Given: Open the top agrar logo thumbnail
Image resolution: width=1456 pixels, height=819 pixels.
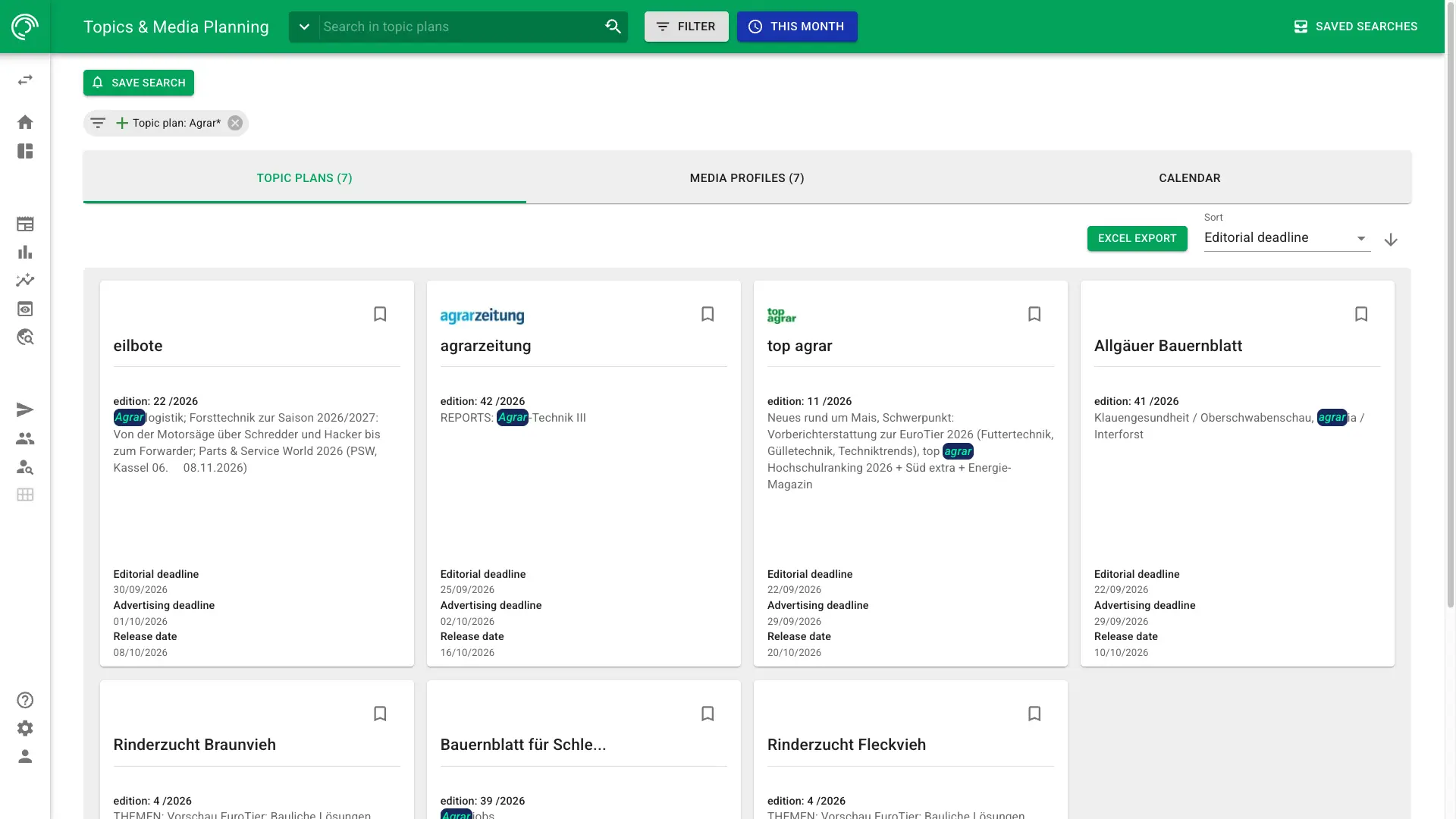Looking at the screenshot, I should tap(781, 315).
